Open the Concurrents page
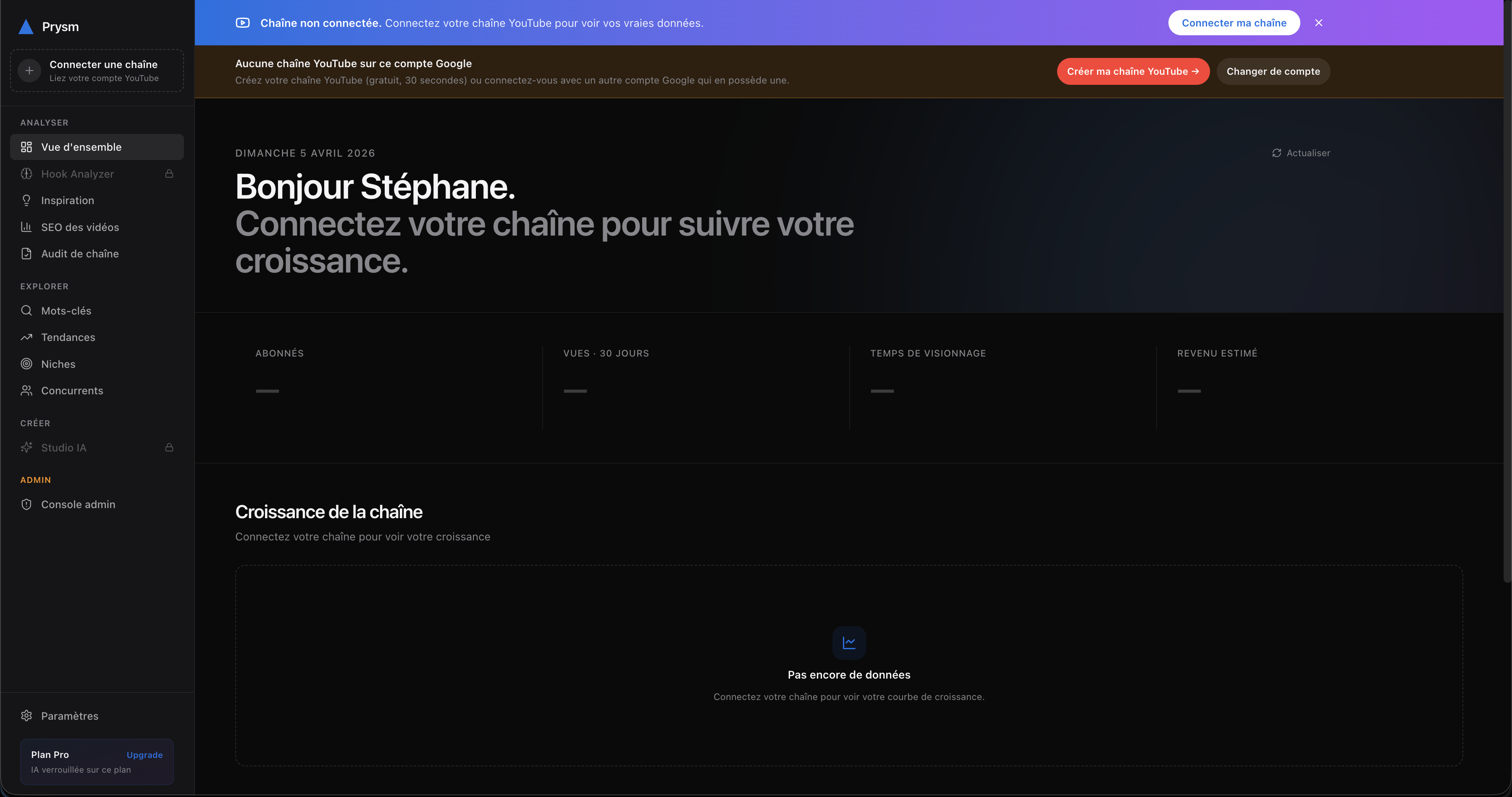The width and height of the screenshot is (1512, 797). [71, 391]
